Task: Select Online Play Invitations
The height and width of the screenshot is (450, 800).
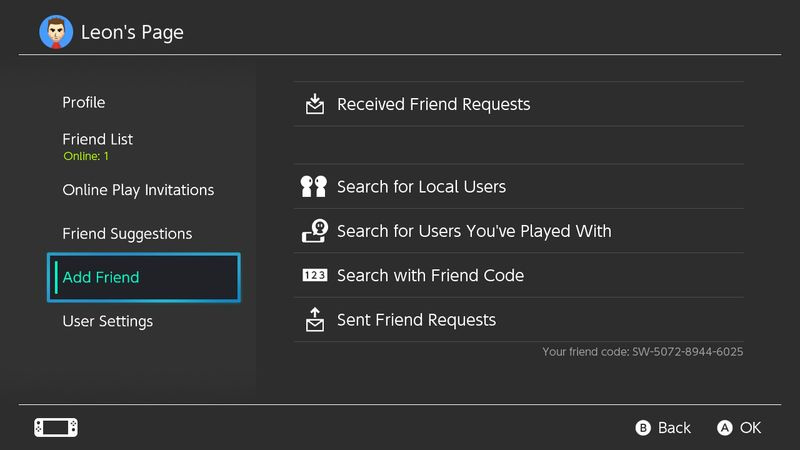Action: (x=138, y=190)
